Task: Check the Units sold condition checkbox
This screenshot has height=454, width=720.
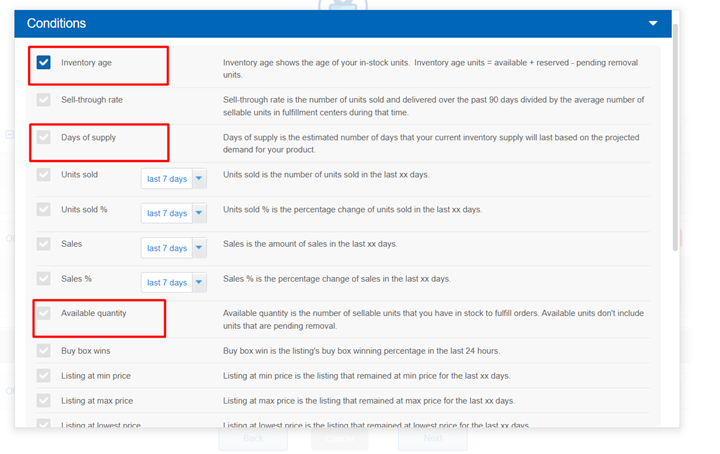Action: point(44,174)
